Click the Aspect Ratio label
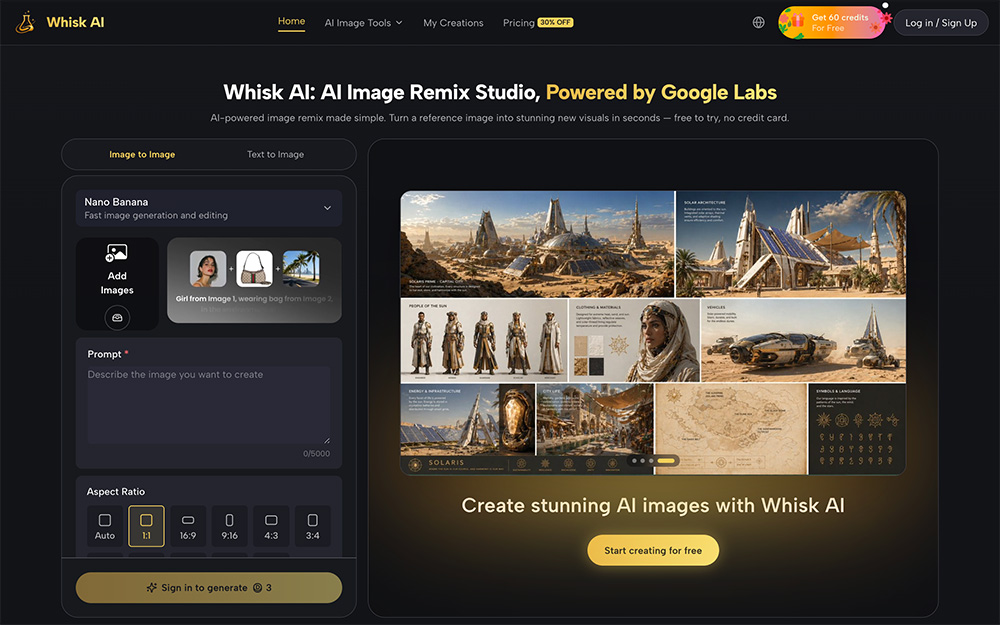This screenshot has width=1000, height=625. pyautogui.click(x=115, y=492)
